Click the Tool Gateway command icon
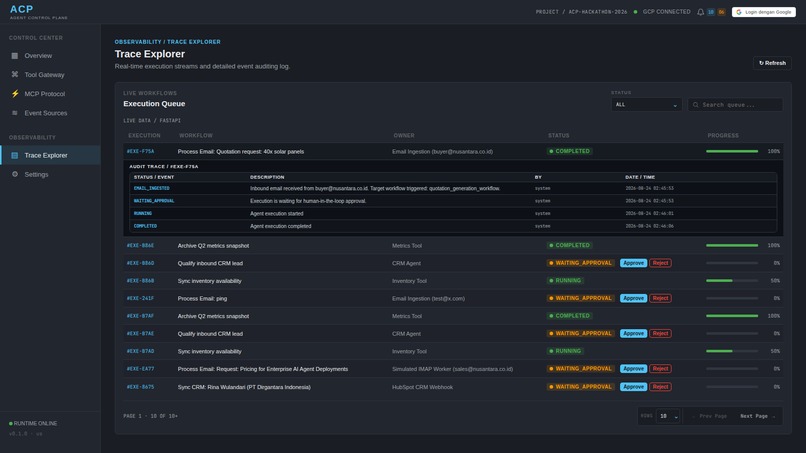 click(x=14, y=75)
